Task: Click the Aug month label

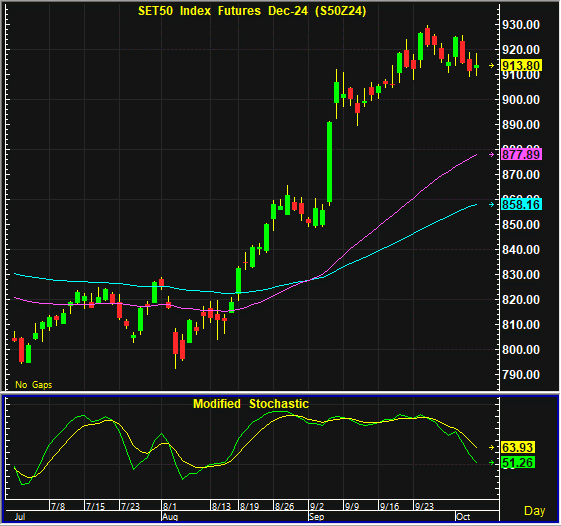Action: (x=170, y=517)
